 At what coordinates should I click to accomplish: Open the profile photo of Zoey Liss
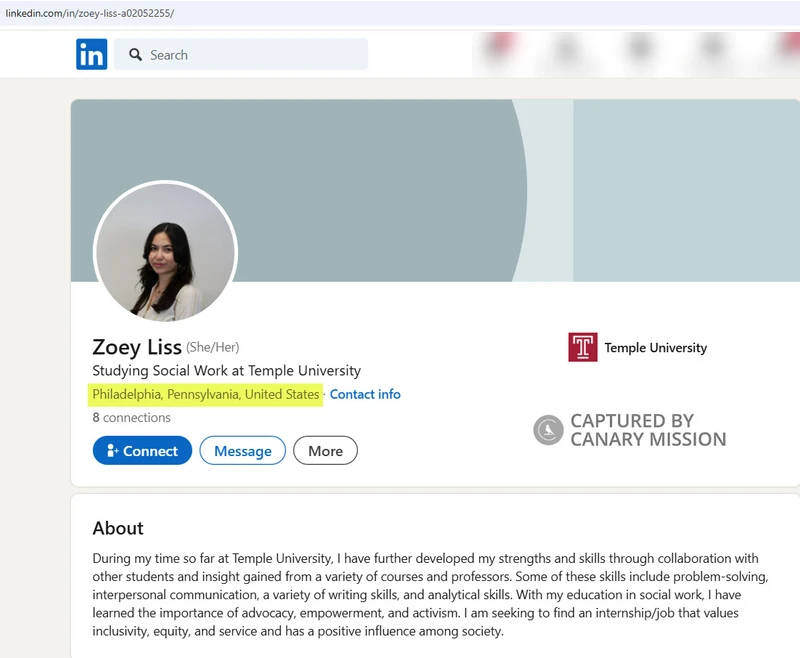pyautogui.click(x=165, y=251)
